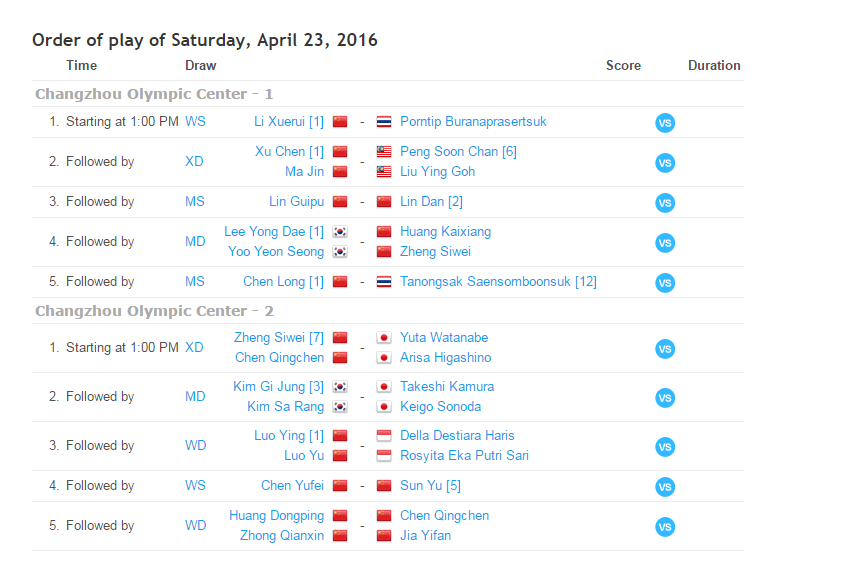Click Takeshi Kamura player name
The height and width of the screenshot is (575, 852).
pos(447,387)
